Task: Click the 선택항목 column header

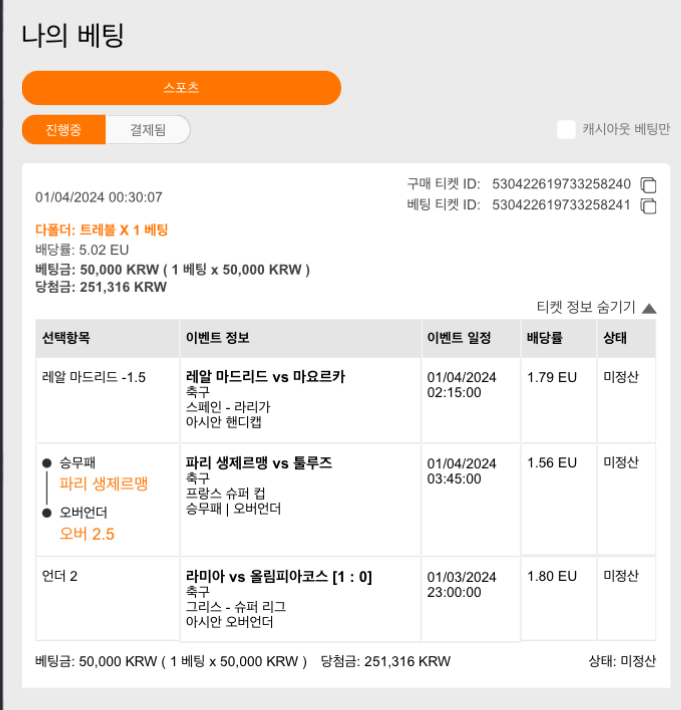Action: pyautogui.click(x=66, y=338)
